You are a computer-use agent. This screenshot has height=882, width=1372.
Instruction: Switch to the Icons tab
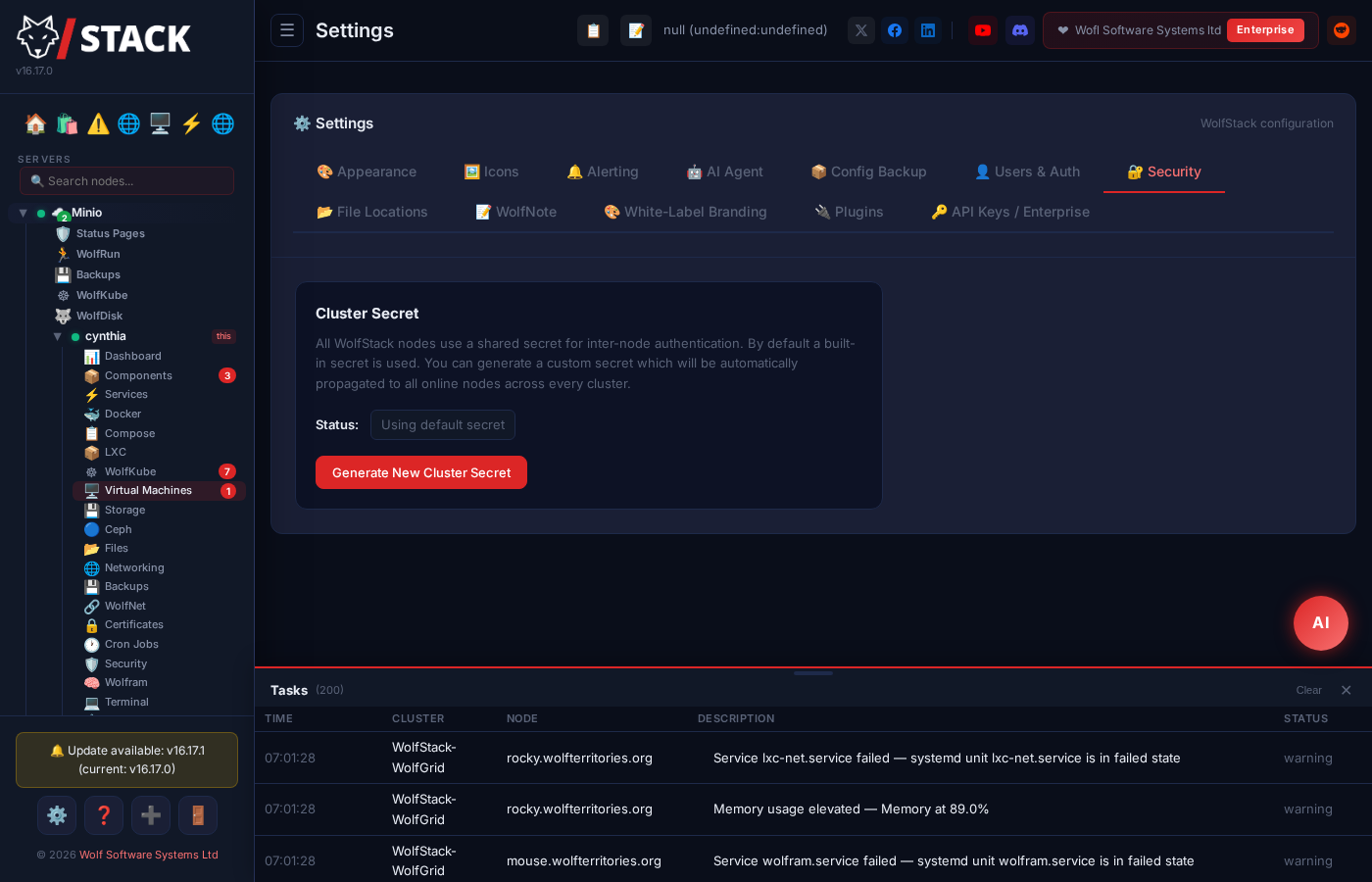point(491,171)
